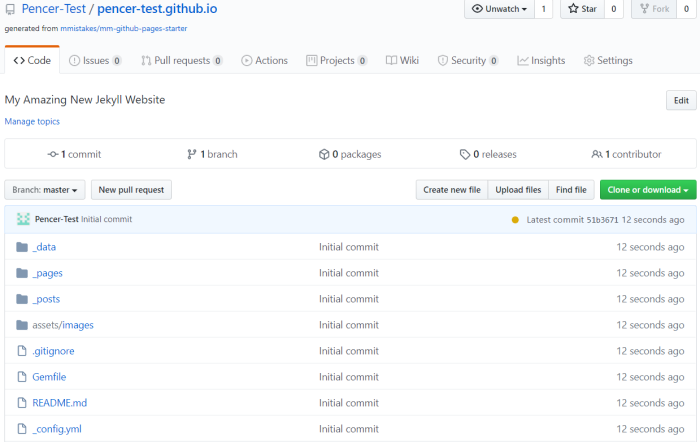
Task: Click the Projects board icon
Action: coord(312,60)
